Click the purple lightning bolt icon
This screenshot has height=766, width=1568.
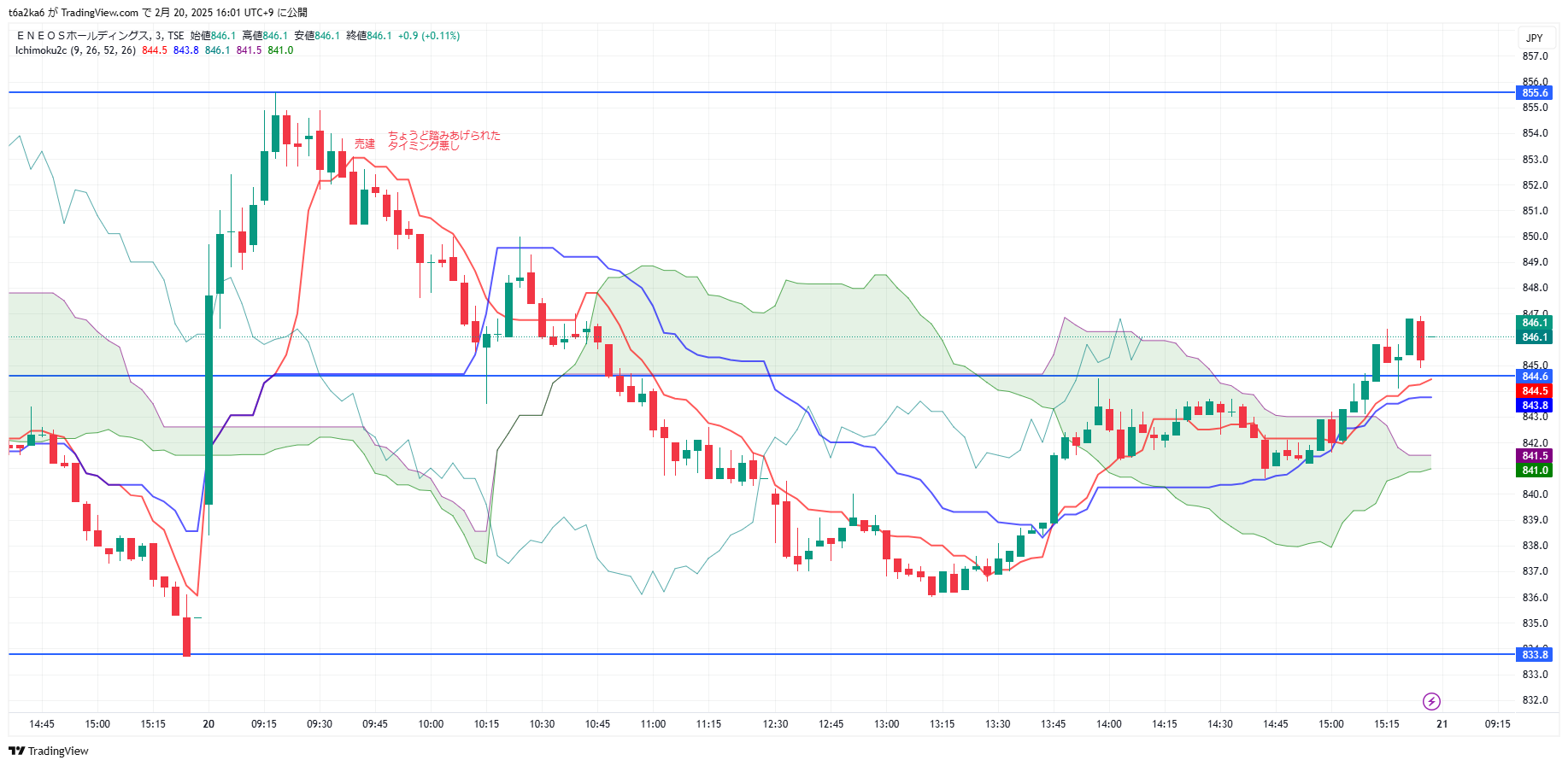(x=1431, y=702)
